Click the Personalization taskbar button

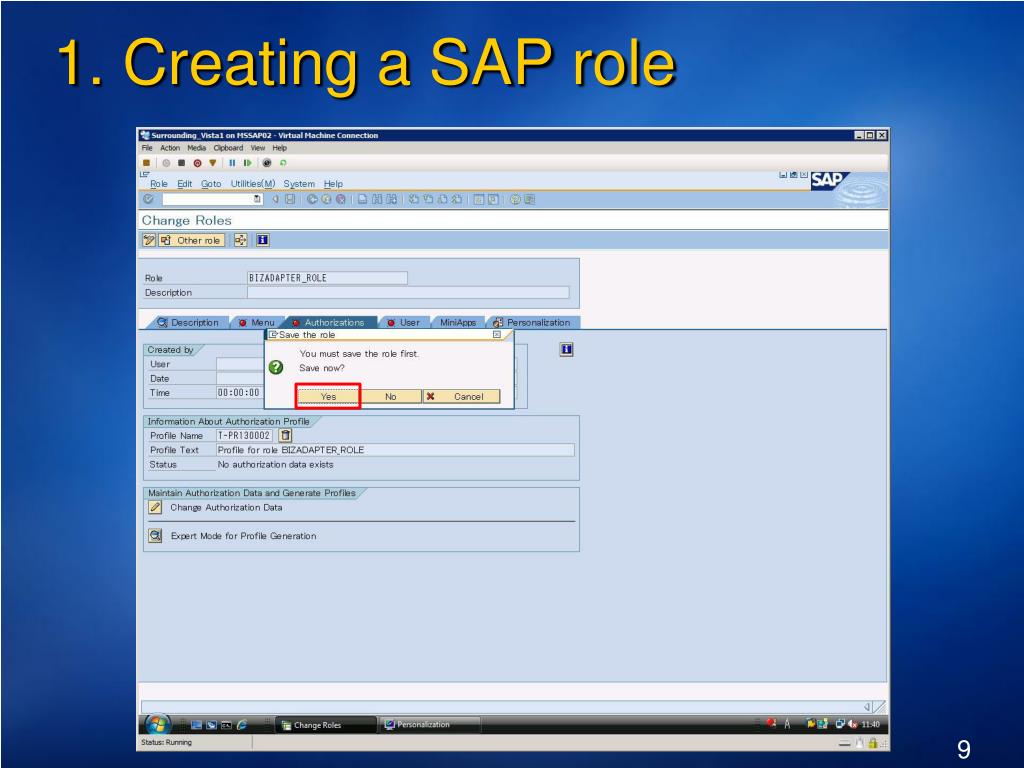coord(430,725)
